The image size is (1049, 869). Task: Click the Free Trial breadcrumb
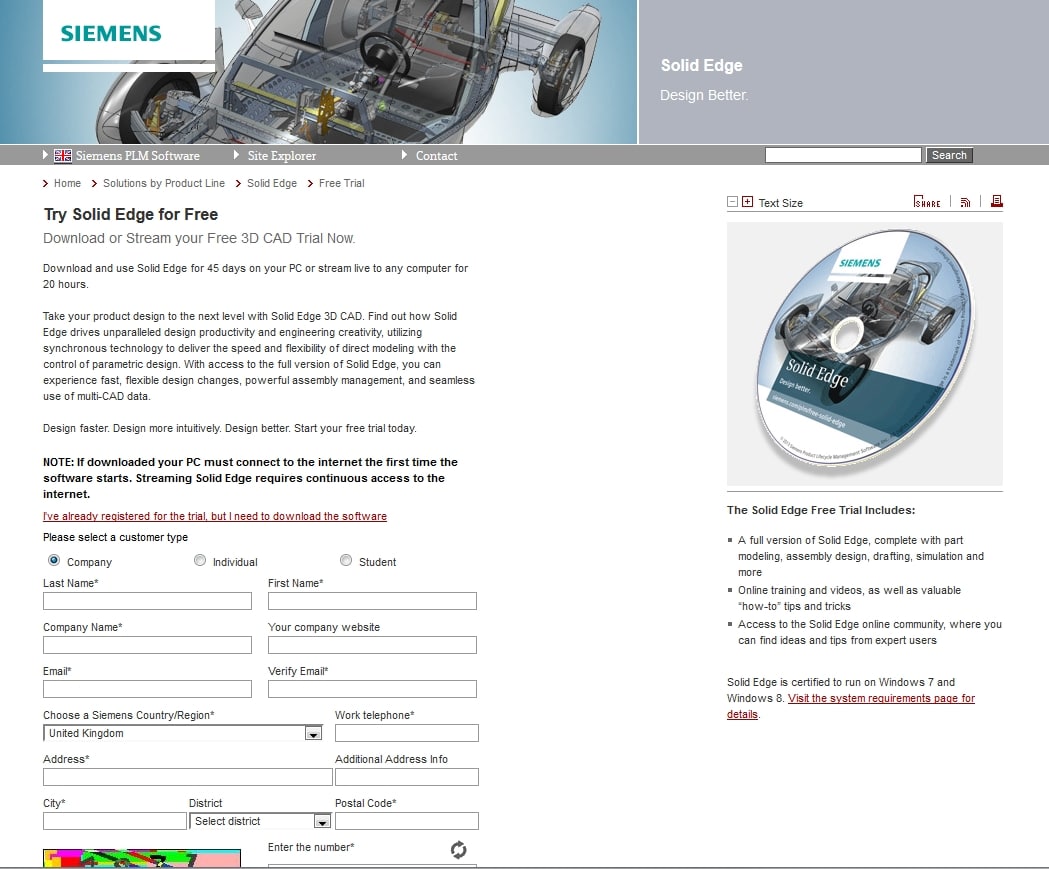pos(341,183)
